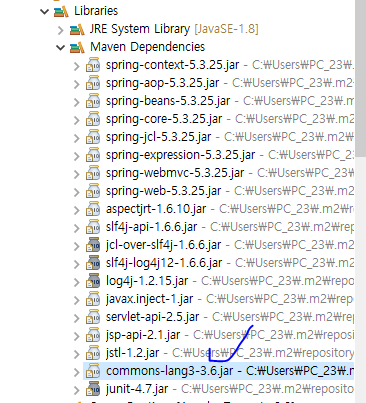Select slf4j-log4j12-1.6.6.jar
The height and width of the screenshot is (403, 366).
point(164,263)
